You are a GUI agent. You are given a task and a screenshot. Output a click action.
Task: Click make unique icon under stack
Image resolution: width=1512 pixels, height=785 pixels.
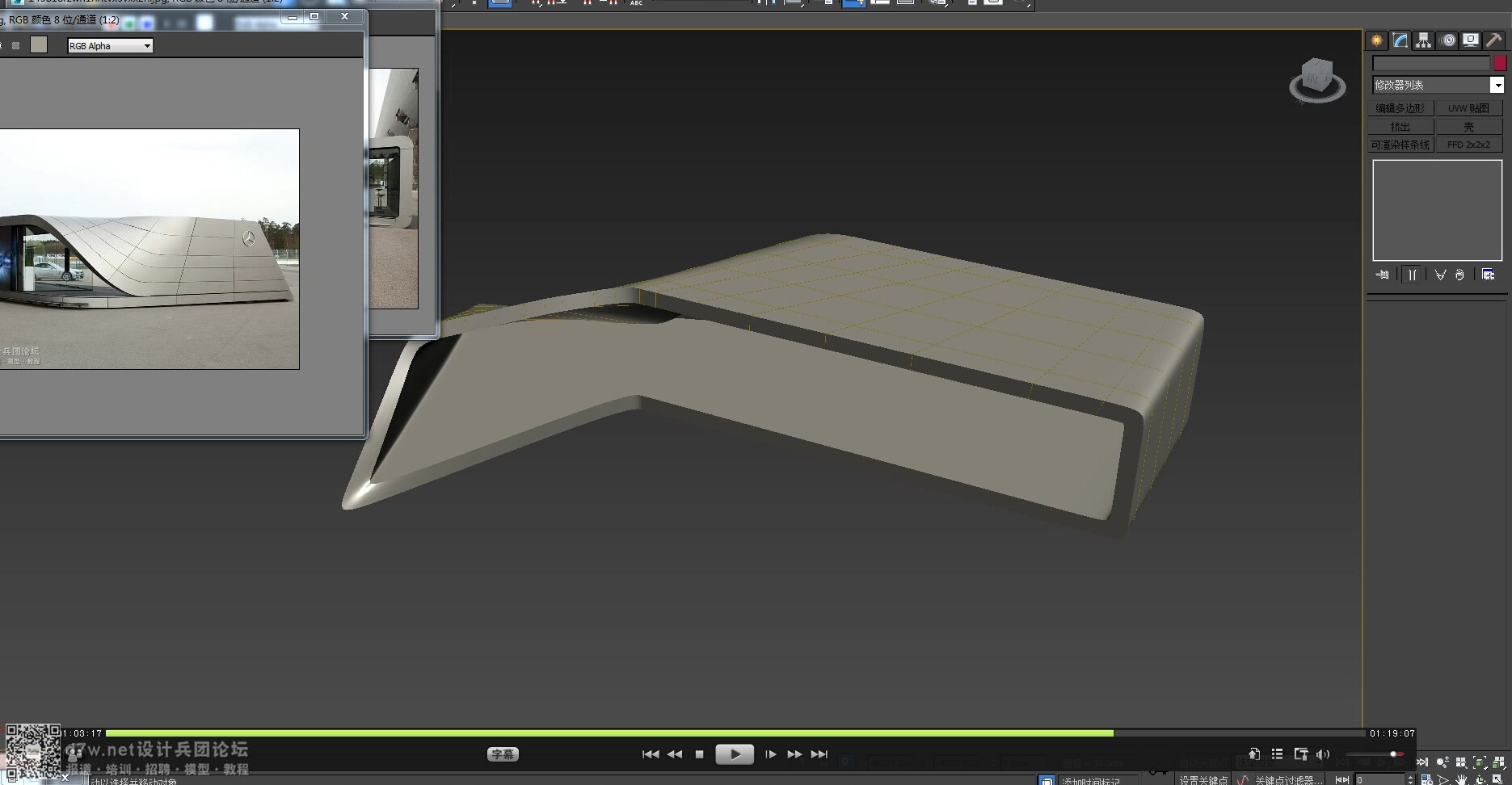pyautogui.click(x=1440, y=275)
